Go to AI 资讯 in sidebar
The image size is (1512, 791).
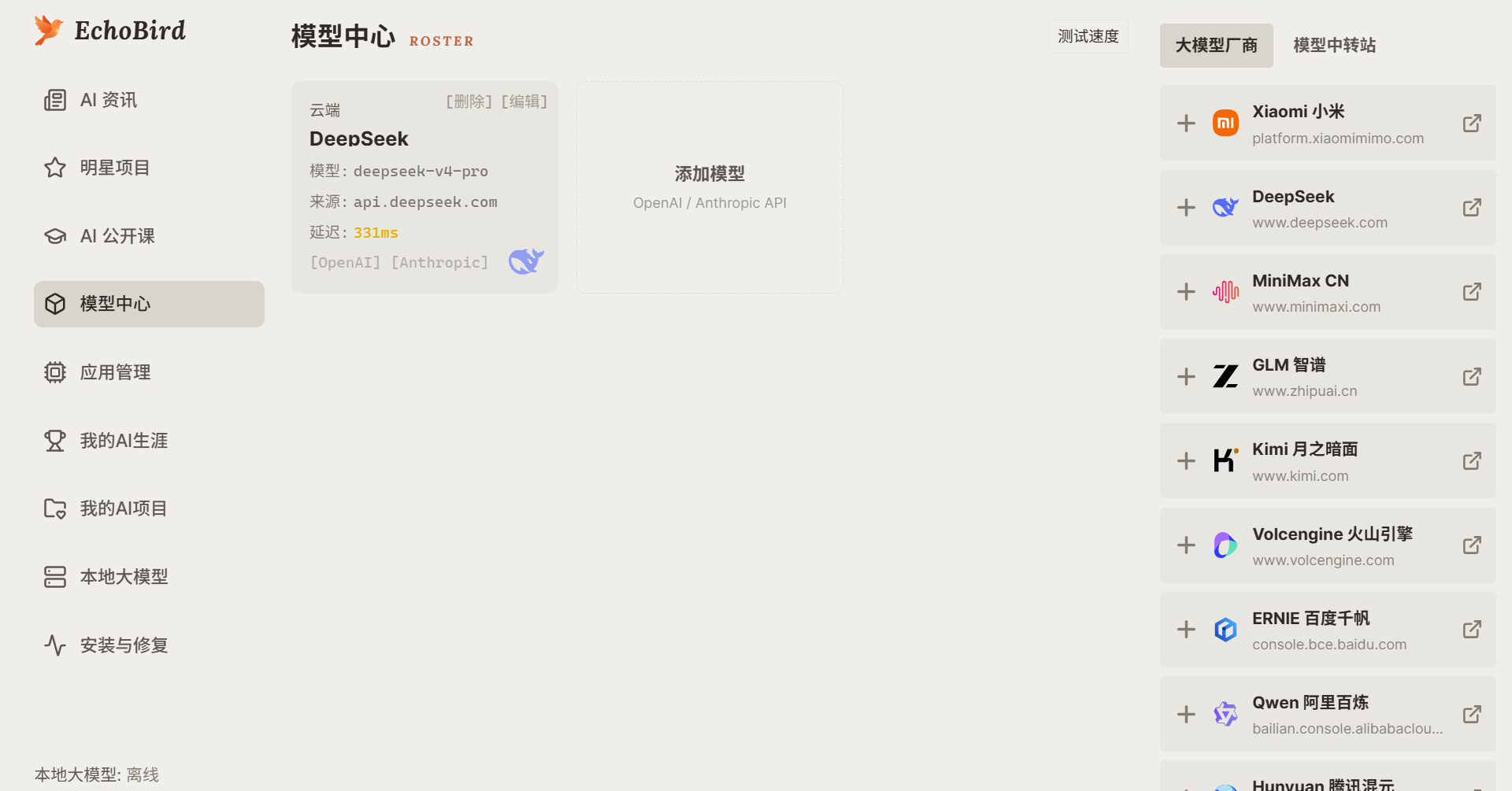[149, 100]
